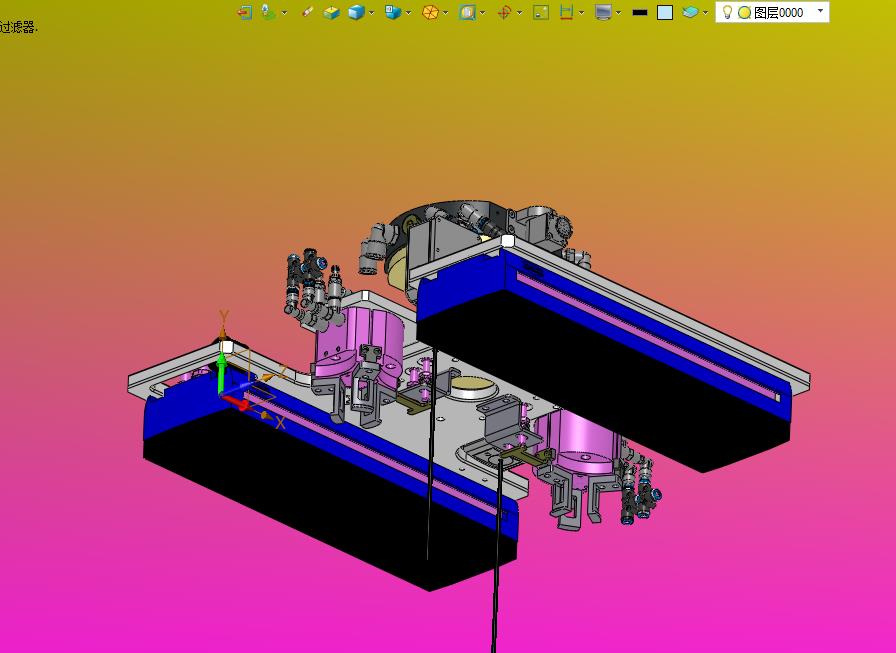This screenshot has height=653, width=896.
Task: Click the red X axis arrow handle
Action: (238, 404)
